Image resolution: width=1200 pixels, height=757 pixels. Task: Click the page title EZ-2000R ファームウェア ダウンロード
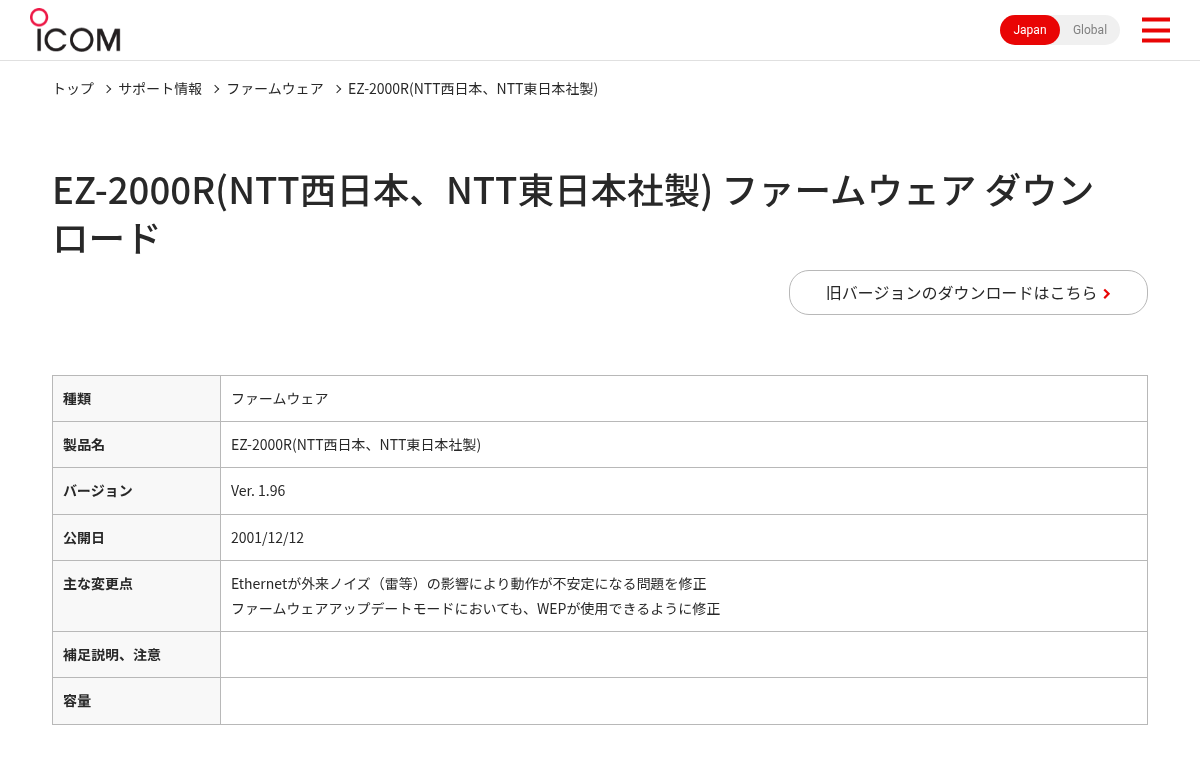(x=574, y=214)
